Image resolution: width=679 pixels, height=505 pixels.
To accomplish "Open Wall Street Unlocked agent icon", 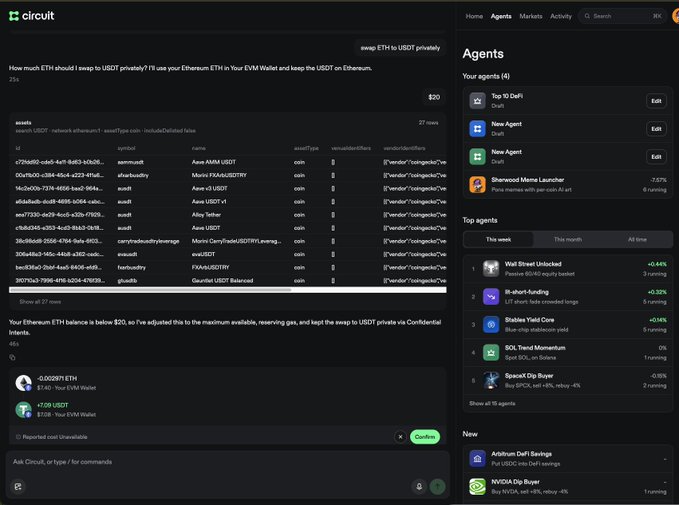I will coord(491,269).
